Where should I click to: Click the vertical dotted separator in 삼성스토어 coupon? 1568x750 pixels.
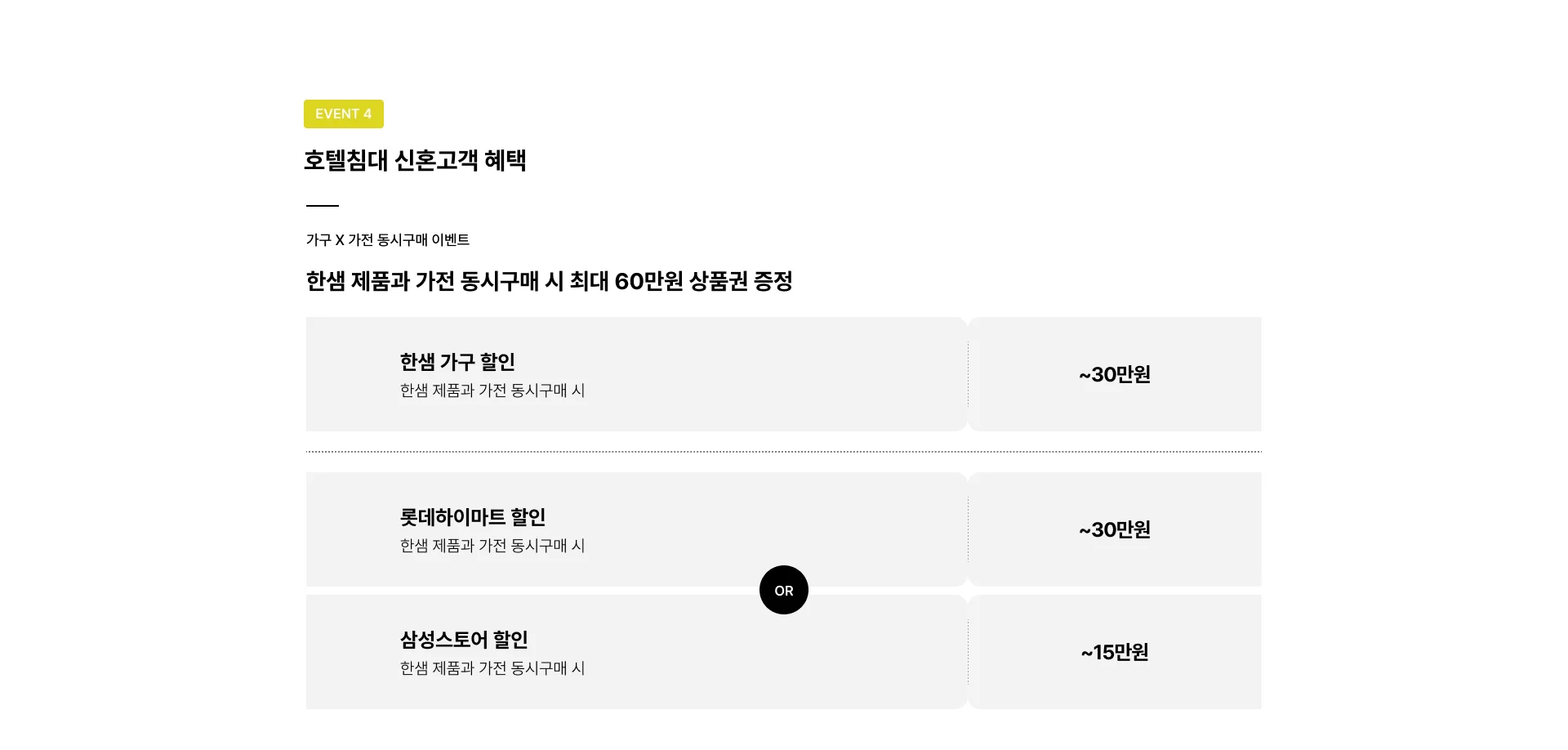[968, 652]
